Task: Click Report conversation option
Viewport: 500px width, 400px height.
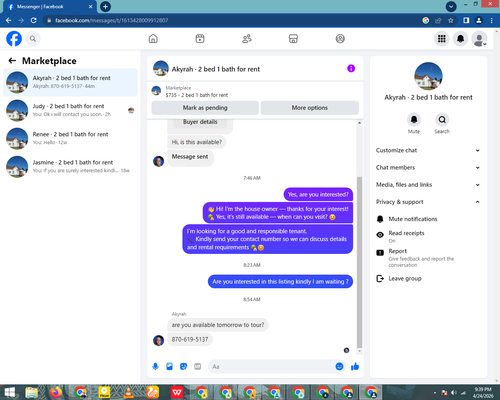Action: tap(428, 257)
